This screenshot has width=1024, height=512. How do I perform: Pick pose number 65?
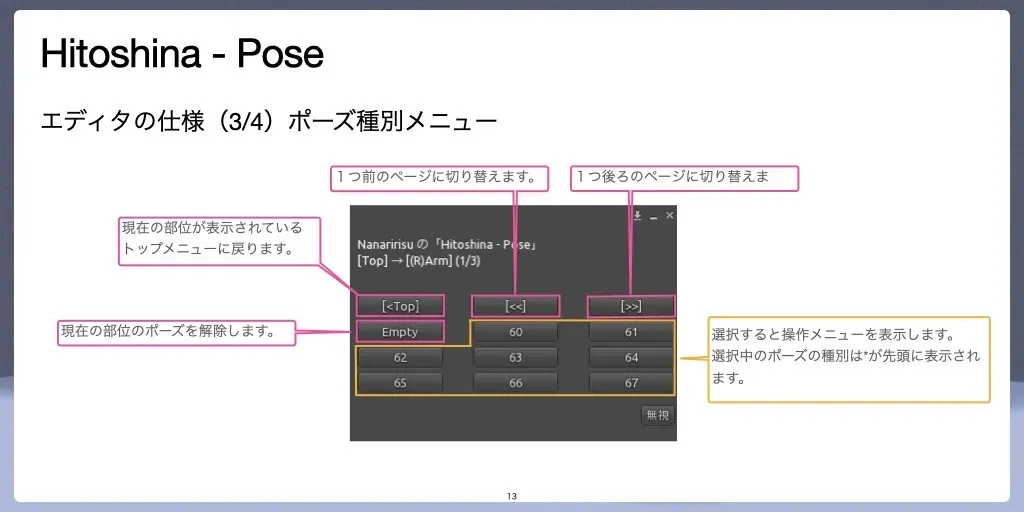400,383
